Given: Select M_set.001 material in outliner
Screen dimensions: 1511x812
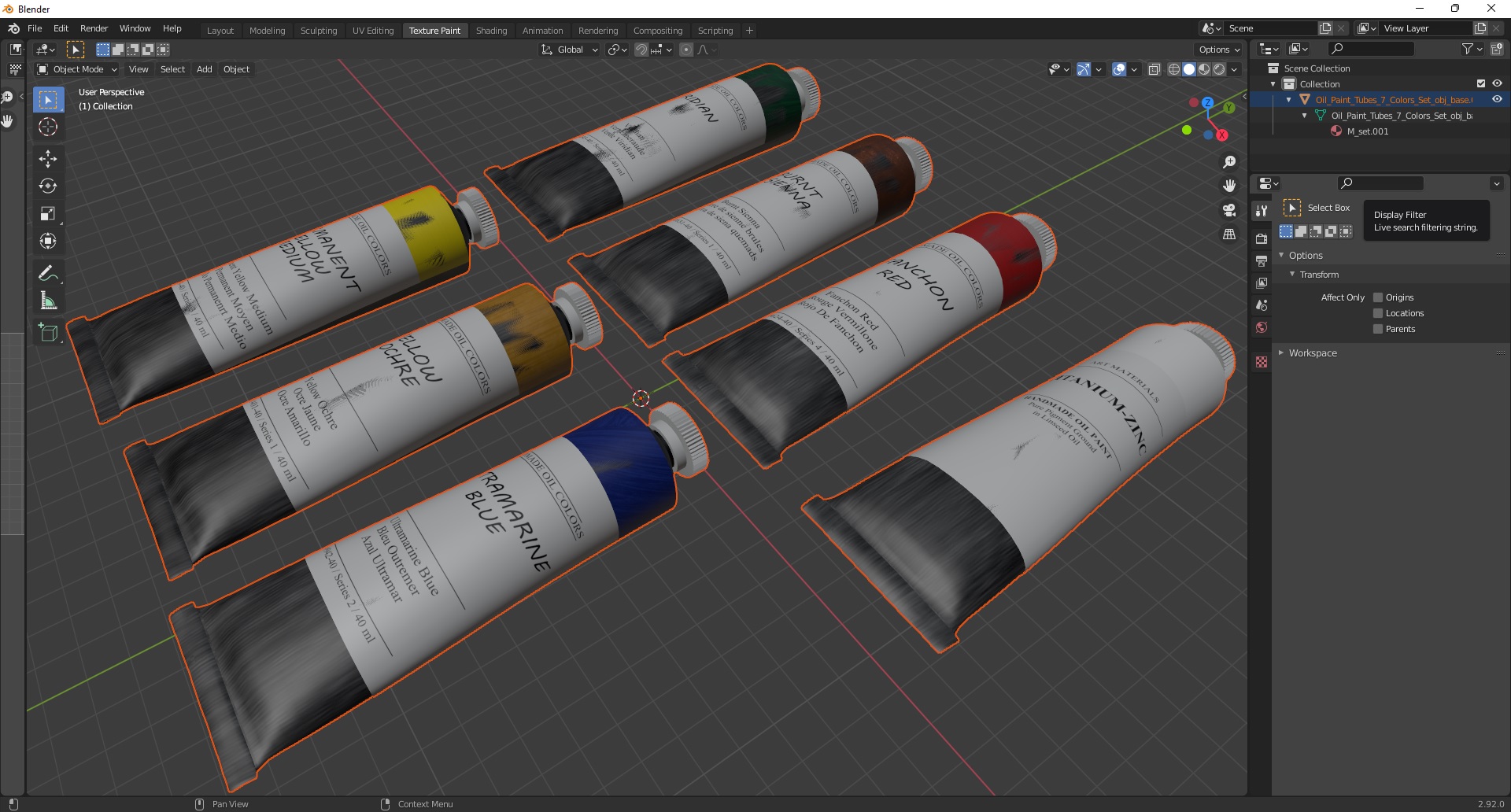Looking at the screenshot, I should tap(1367, 131).
